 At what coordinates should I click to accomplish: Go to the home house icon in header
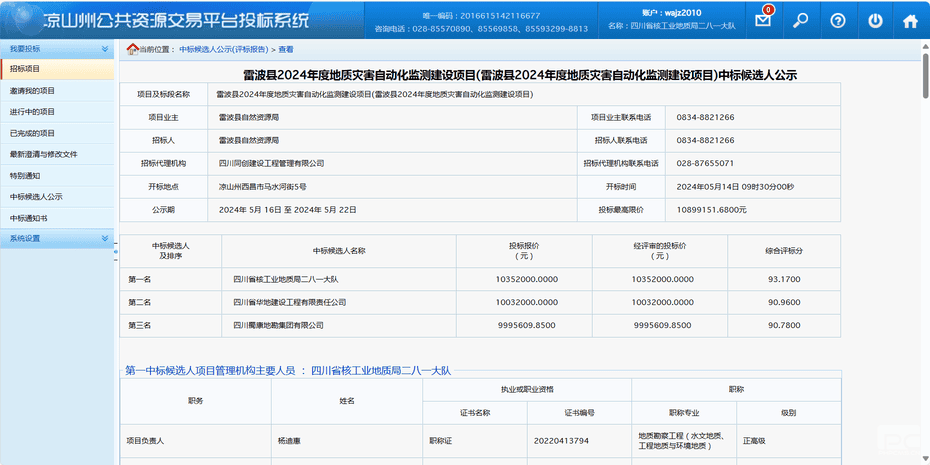pyautogui.click(x=910, y=21)
